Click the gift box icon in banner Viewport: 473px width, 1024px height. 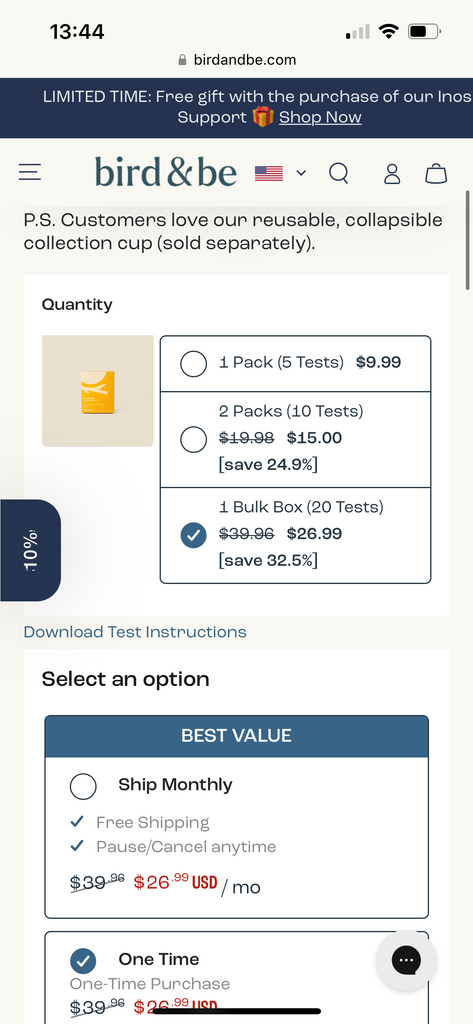263,118
